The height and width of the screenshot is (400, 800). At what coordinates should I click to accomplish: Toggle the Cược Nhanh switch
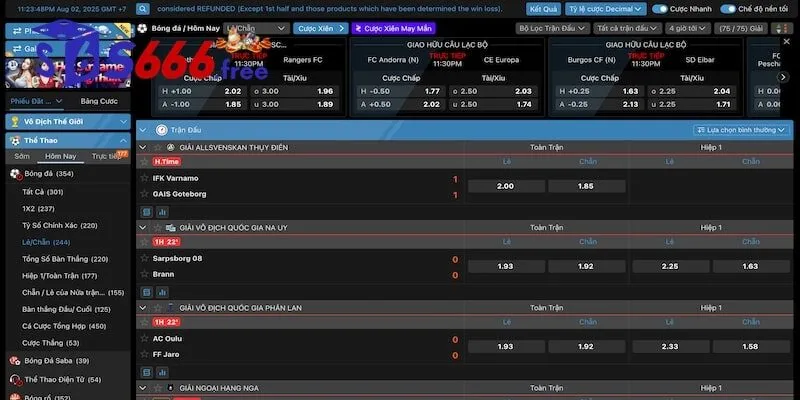(x=659, y=9)
